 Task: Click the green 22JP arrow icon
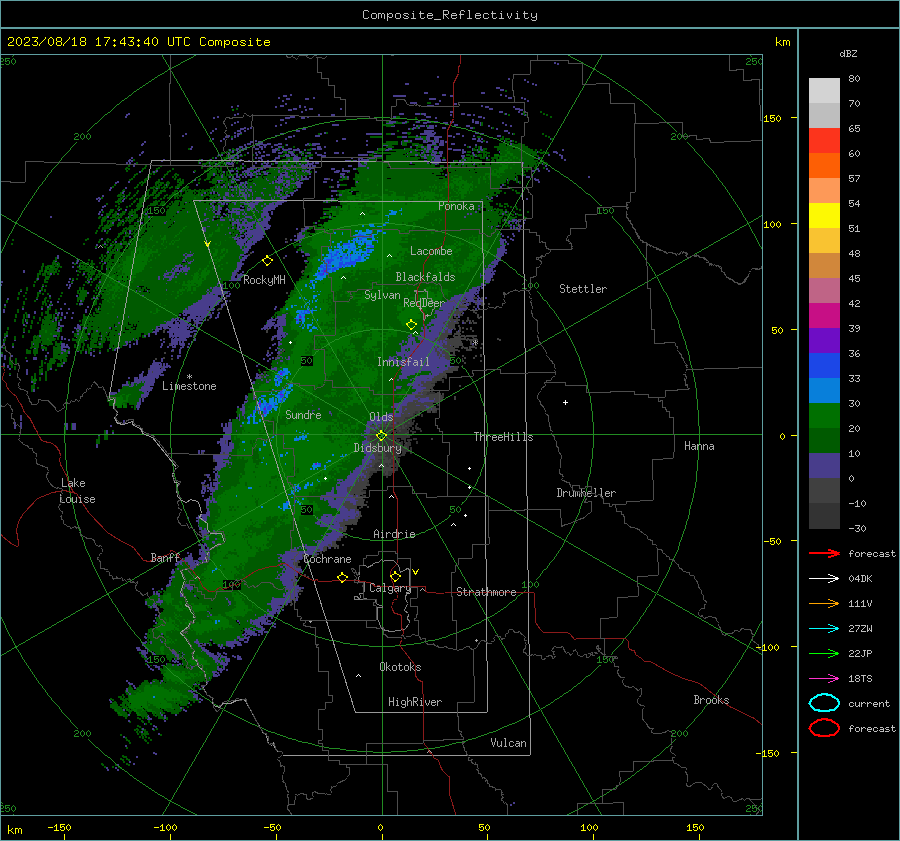[x=824, y=653]
